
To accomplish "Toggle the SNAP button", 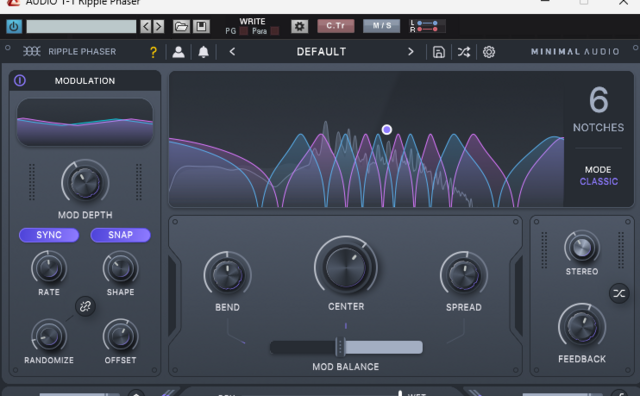I will (x=120, y=235).
